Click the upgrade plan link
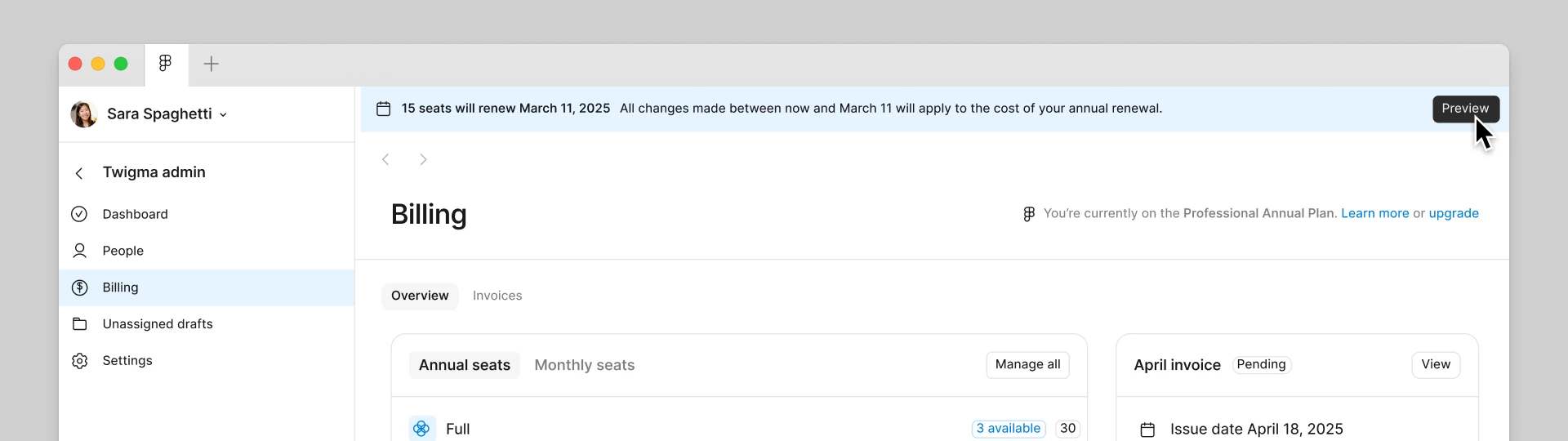 point(1454,213)
